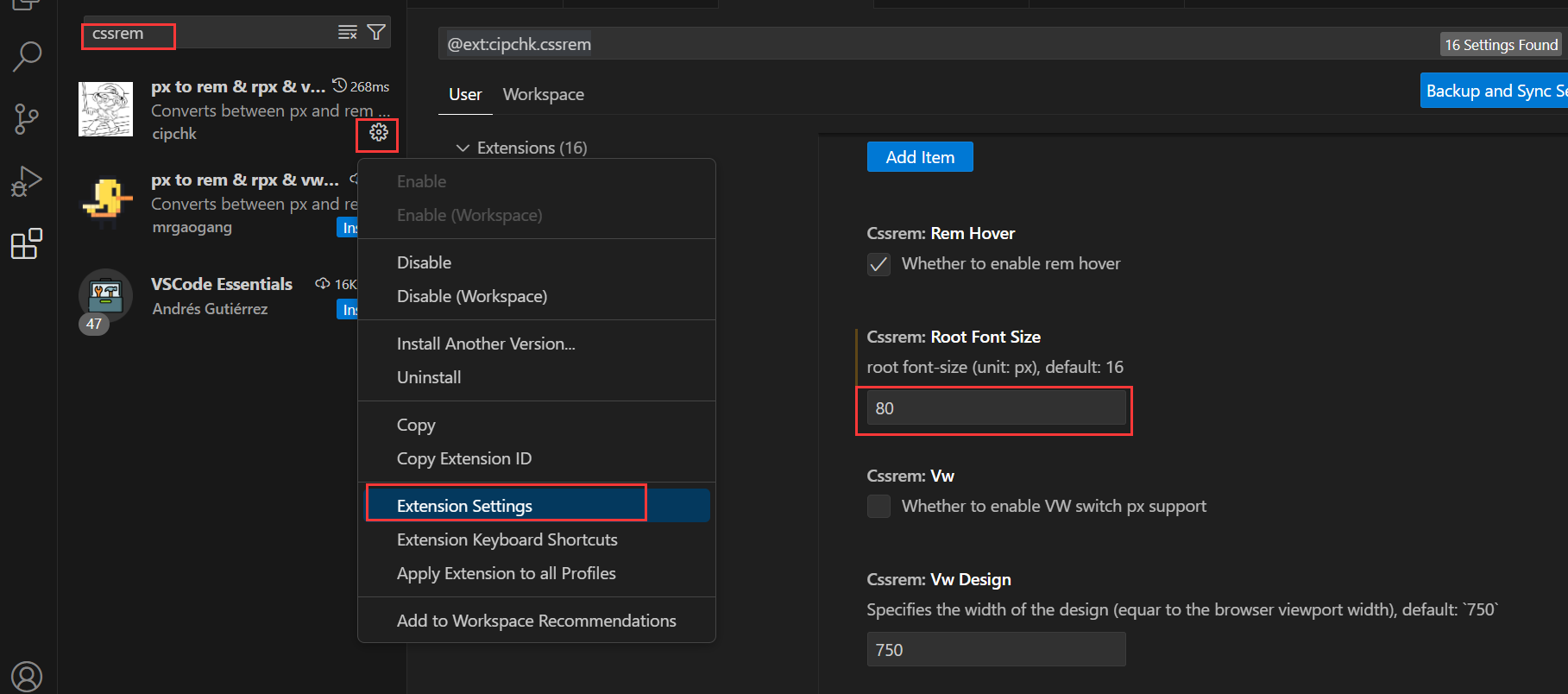Image resolution: width=1568 pixels, height=694 pixels.
Task: Collapse the Extensions (16) tree section
Action: point(463,148)
